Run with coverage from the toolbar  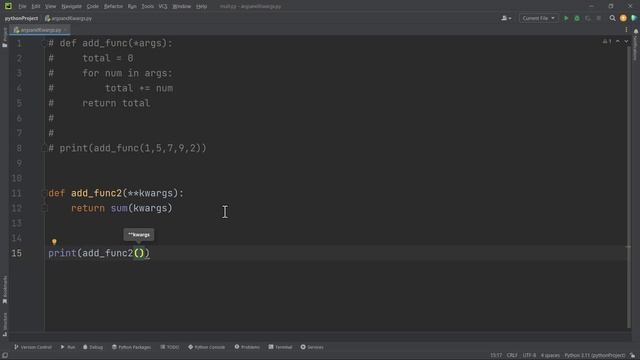click(588, 18)
